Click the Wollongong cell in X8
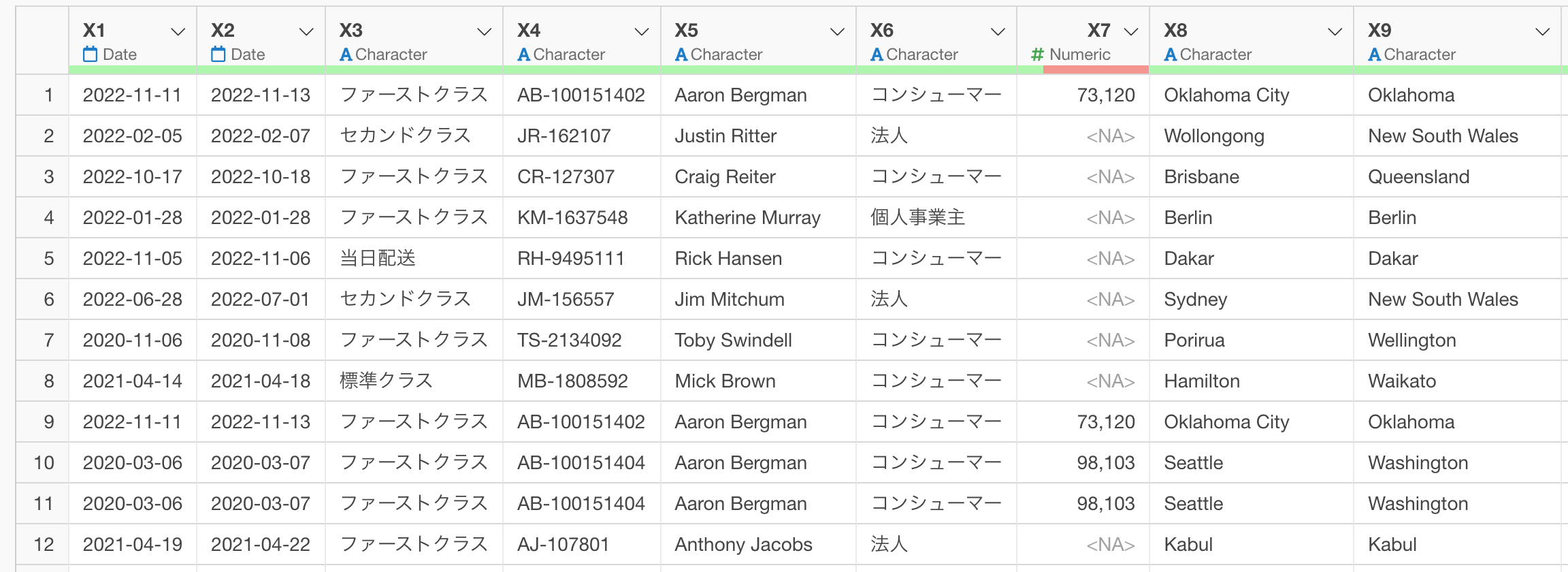The image size is (1568, 572). [1214, 136]
